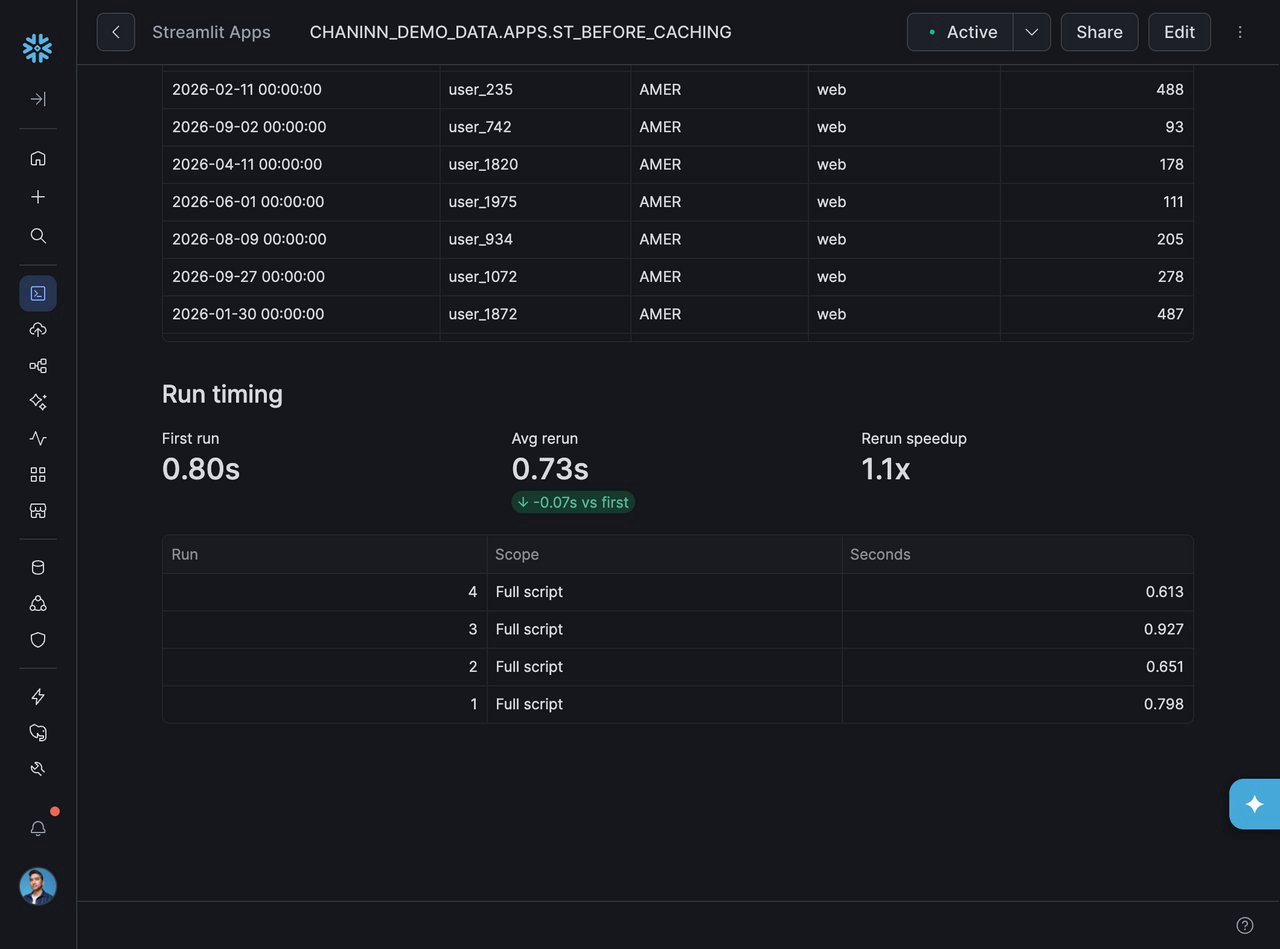Open the wrench tools icon

point(38,769)
